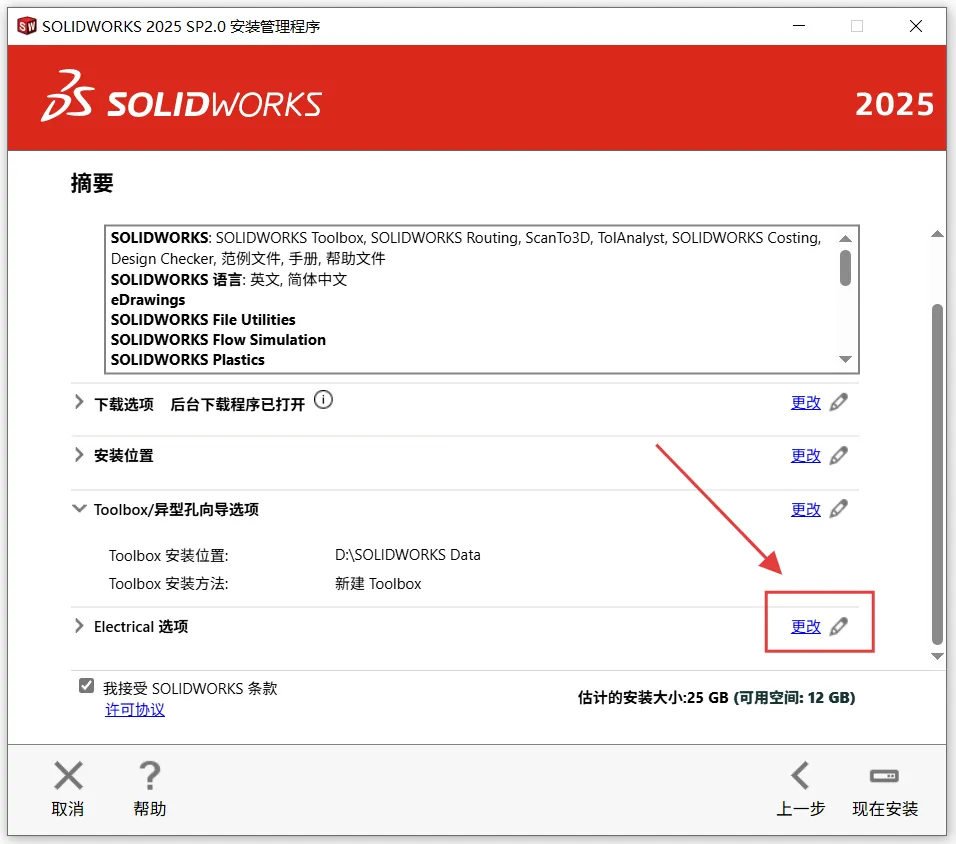The height and width of the screenshot is (844, 956).
Task: Click 更改 link for 安装位置
Action: (x=805, y=456)
